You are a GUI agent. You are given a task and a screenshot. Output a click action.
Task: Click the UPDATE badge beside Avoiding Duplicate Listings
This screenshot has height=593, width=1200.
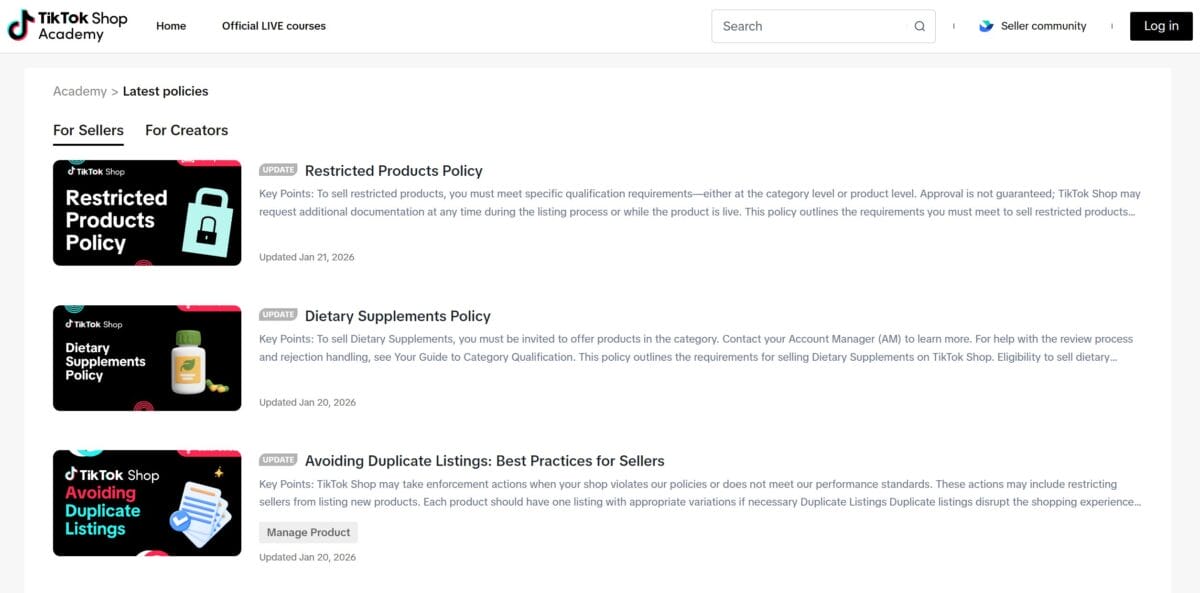tap(278, 460)
